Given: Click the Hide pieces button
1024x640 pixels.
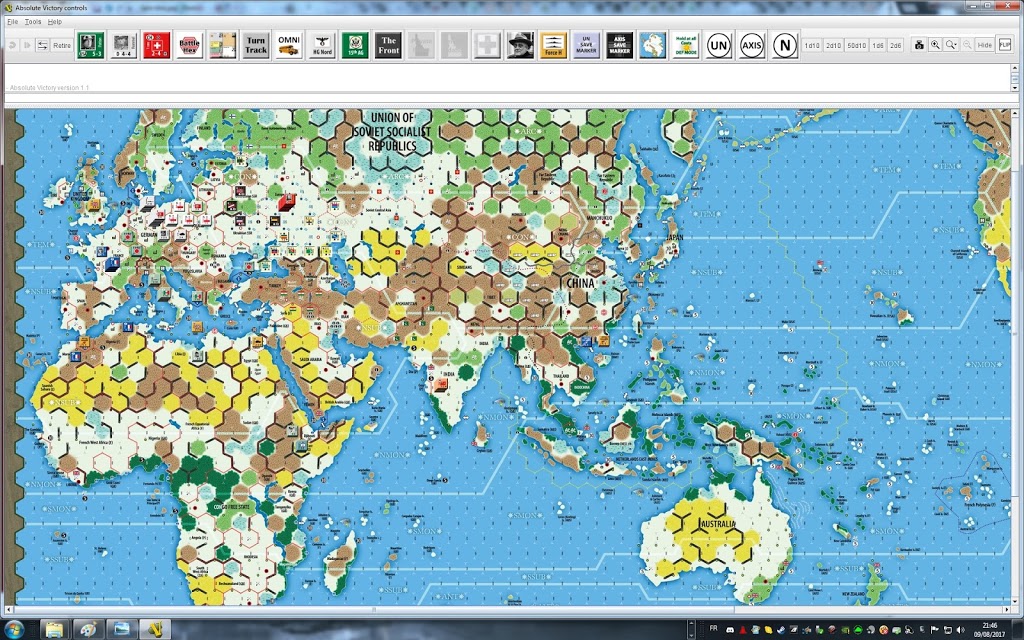Looking at the screenshot, I should pos(985,45).
